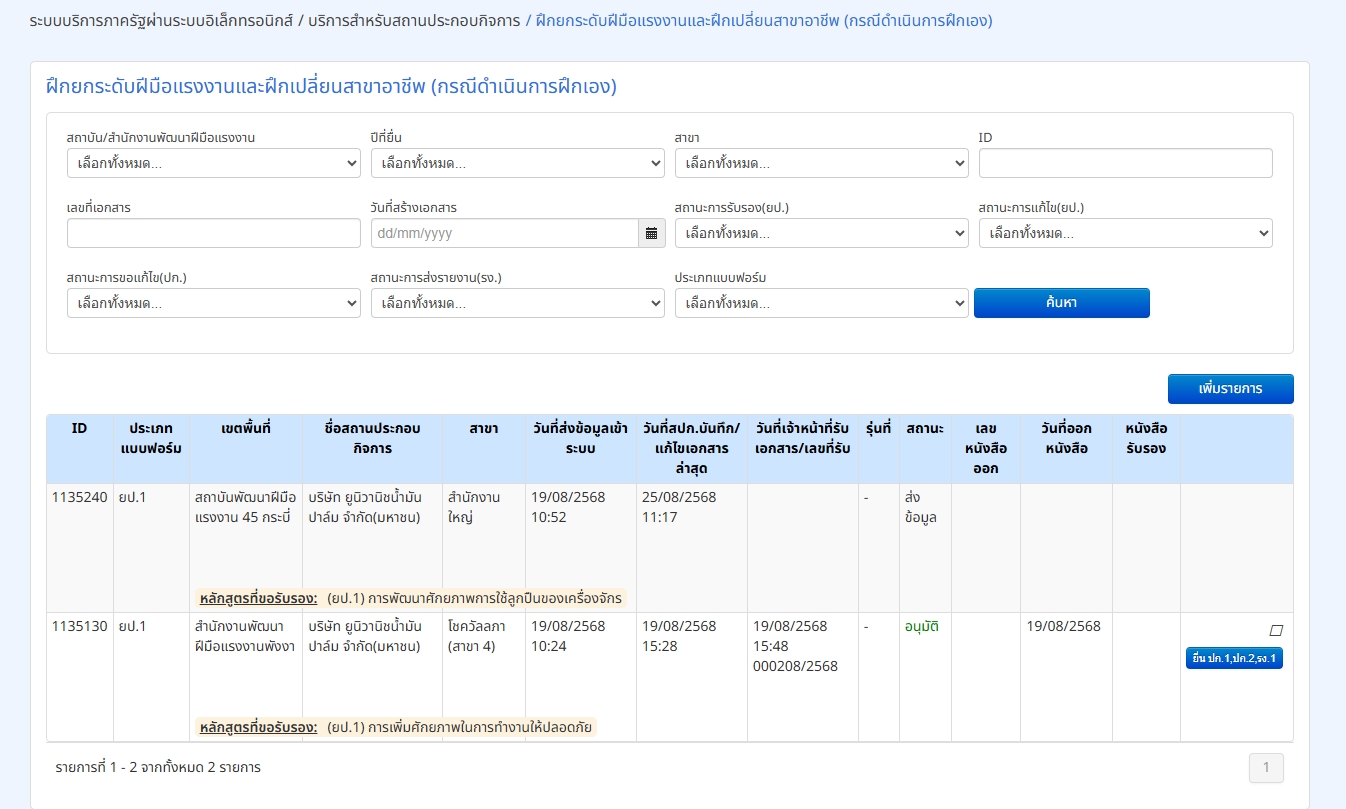
Task: Click the ยื่น ปก.1,ปก.2,รง.1 button
Action: (1234, 658)
